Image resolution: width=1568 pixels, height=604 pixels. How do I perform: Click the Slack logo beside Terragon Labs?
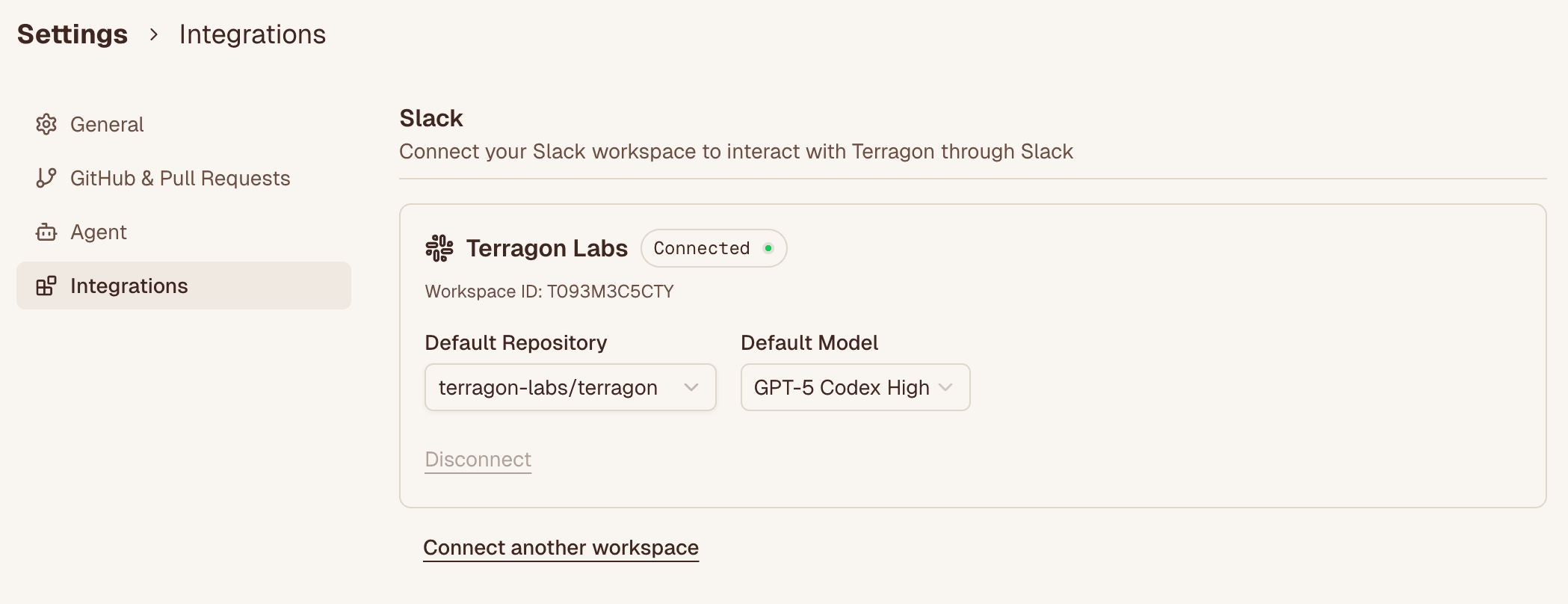tap(439, 248)
